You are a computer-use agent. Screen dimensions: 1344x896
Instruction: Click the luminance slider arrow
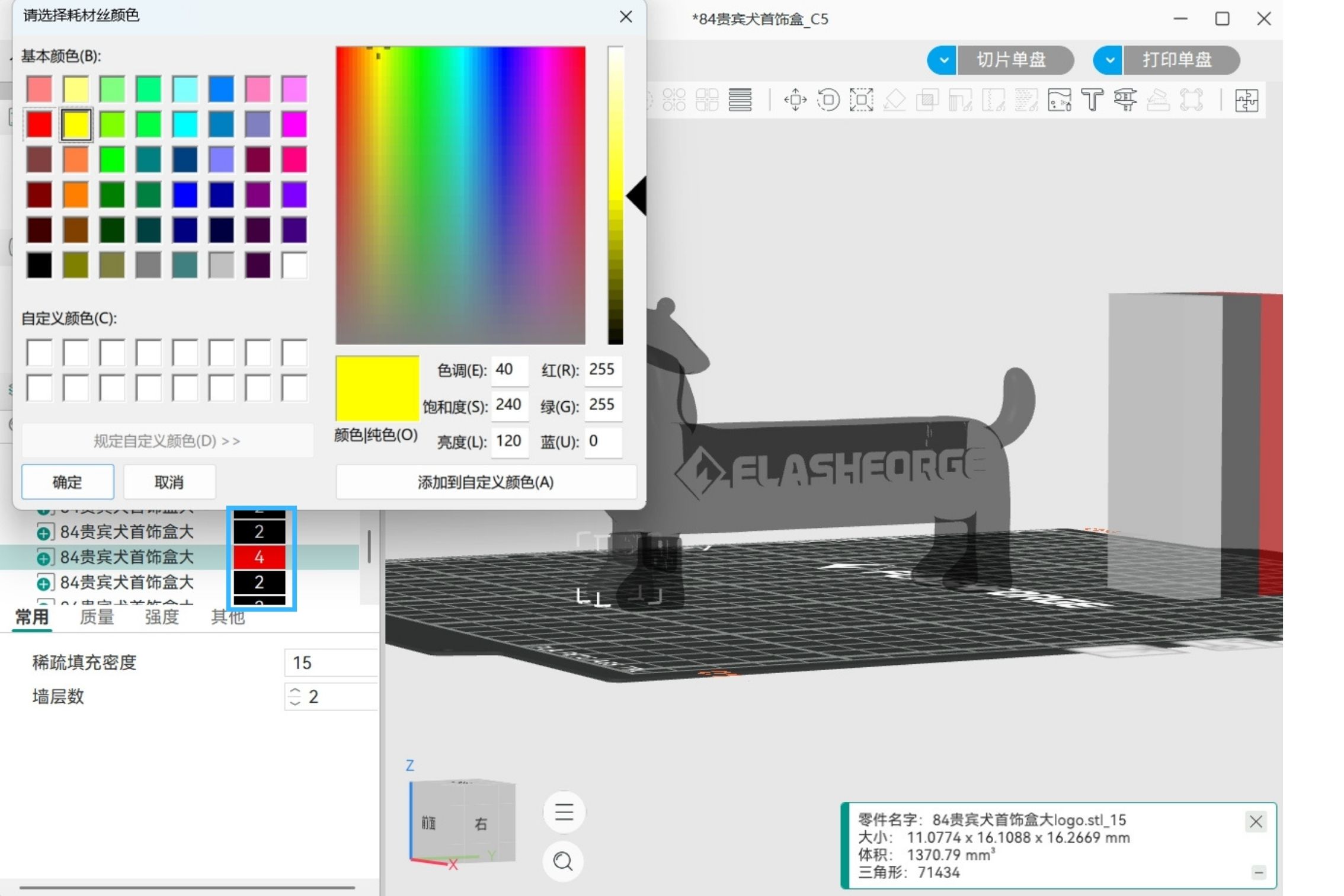pyautogui.click(x=636, y=196)
